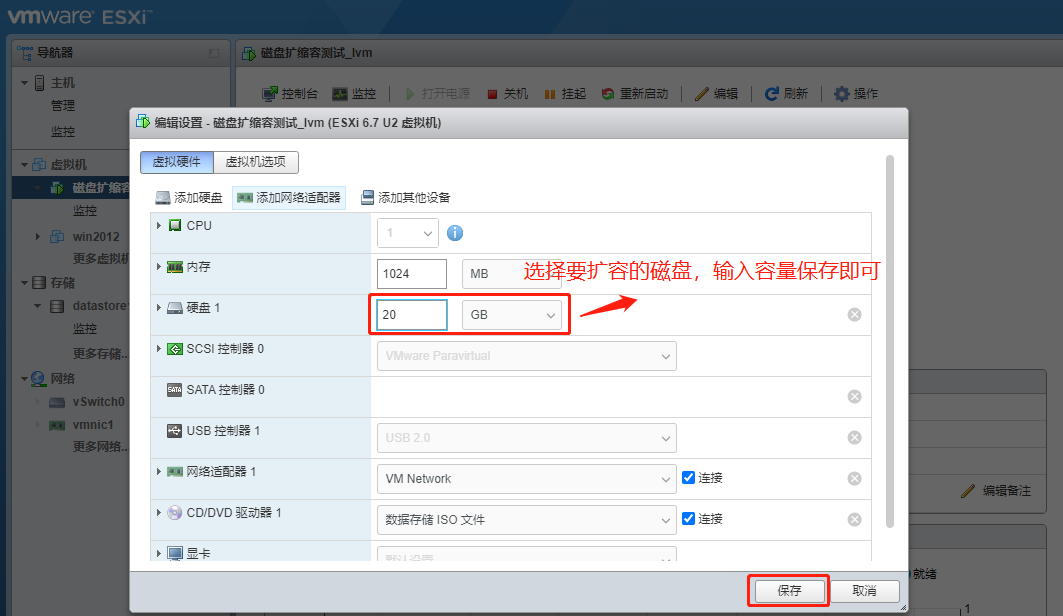Click More storage (更多存储) link
This screenshot has width=1063, height=616.
pos(100,354)
